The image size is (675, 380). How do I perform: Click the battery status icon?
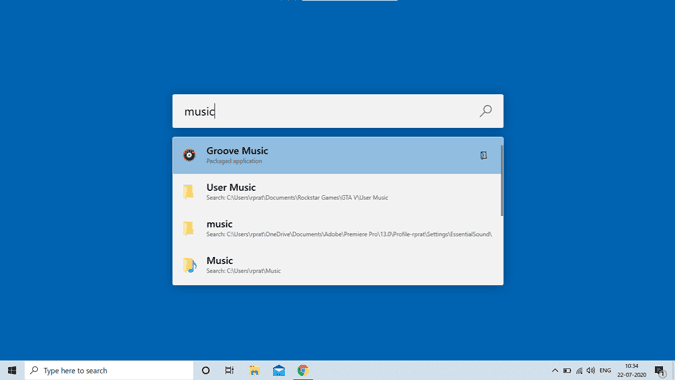tap(567, 370)
